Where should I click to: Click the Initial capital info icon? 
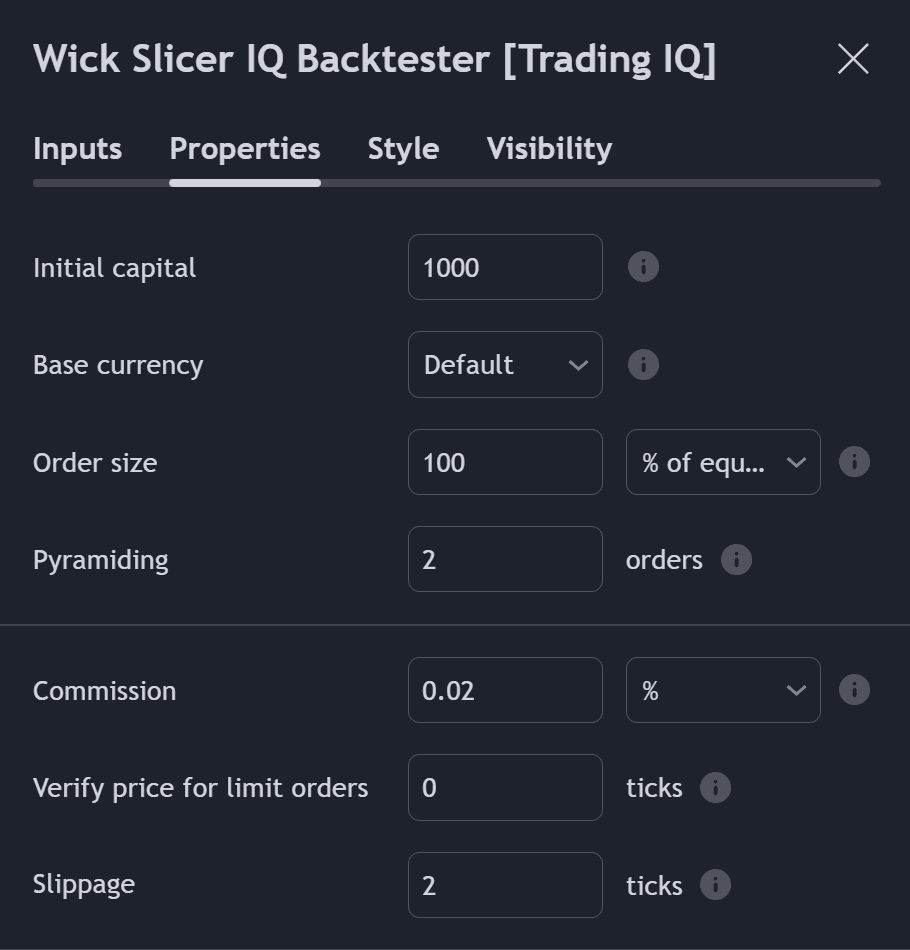tap(643, 267)
